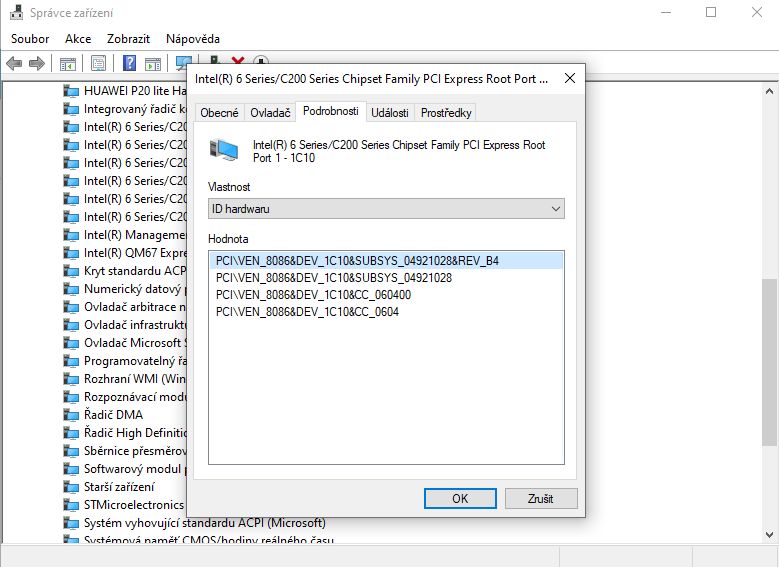Select the Ovladač arbitrace entry

pyautogui.click(x=125, y=307)
